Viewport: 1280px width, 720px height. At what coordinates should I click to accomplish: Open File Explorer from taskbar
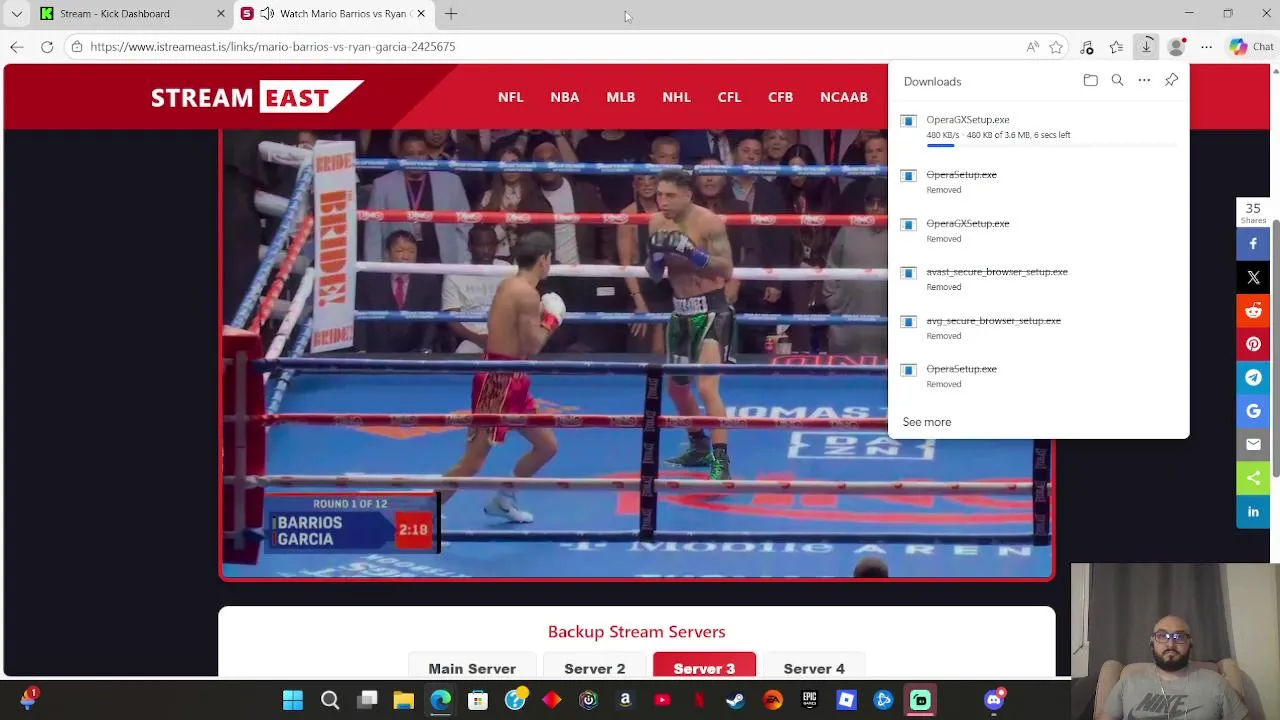(x=404, y=700)
